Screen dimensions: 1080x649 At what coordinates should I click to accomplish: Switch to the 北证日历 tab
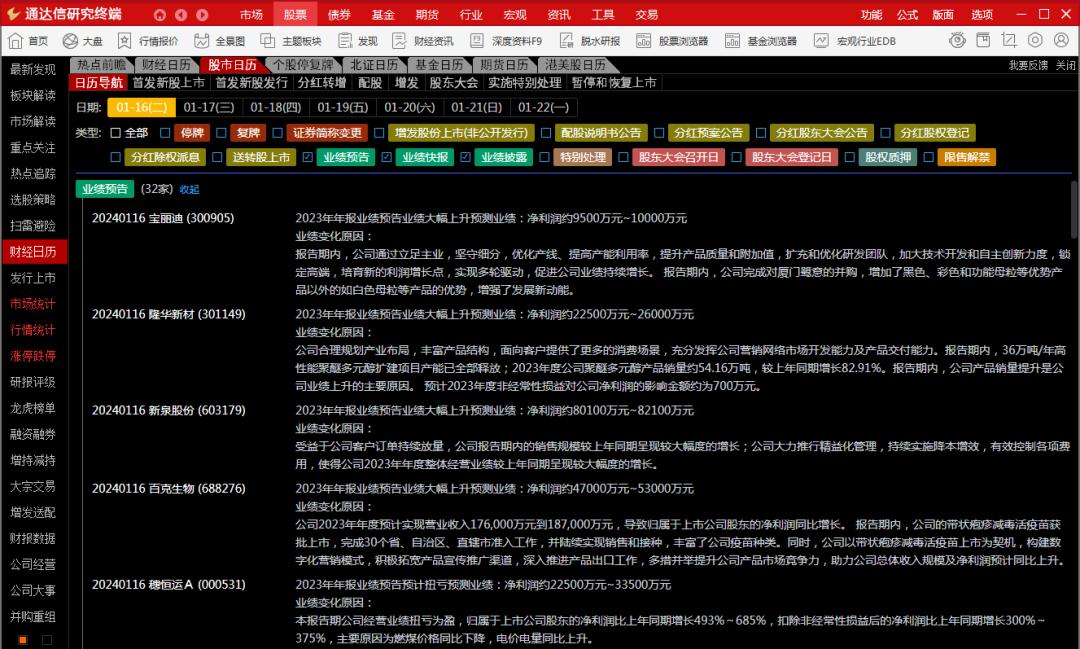tap(373, 65)
